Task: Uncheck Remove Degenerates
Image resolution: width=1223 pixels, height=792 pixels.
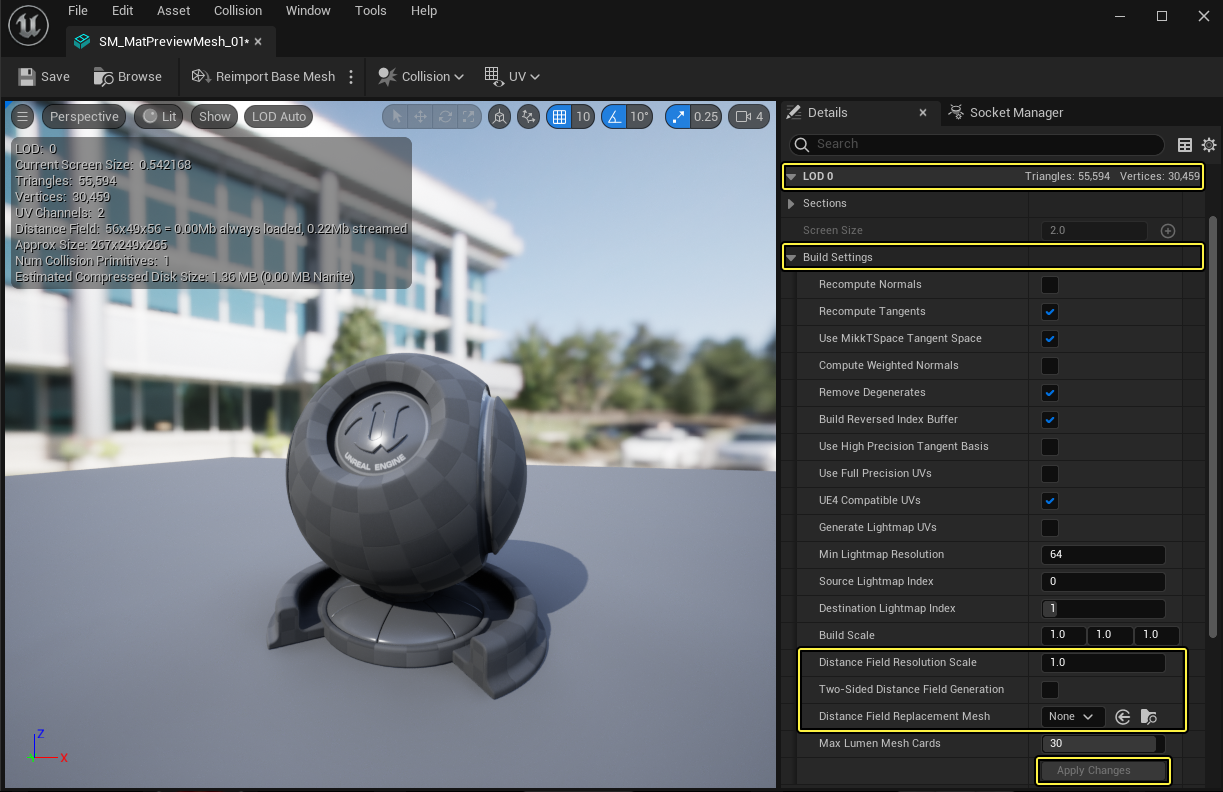Action: click(x=1050, y=393)
